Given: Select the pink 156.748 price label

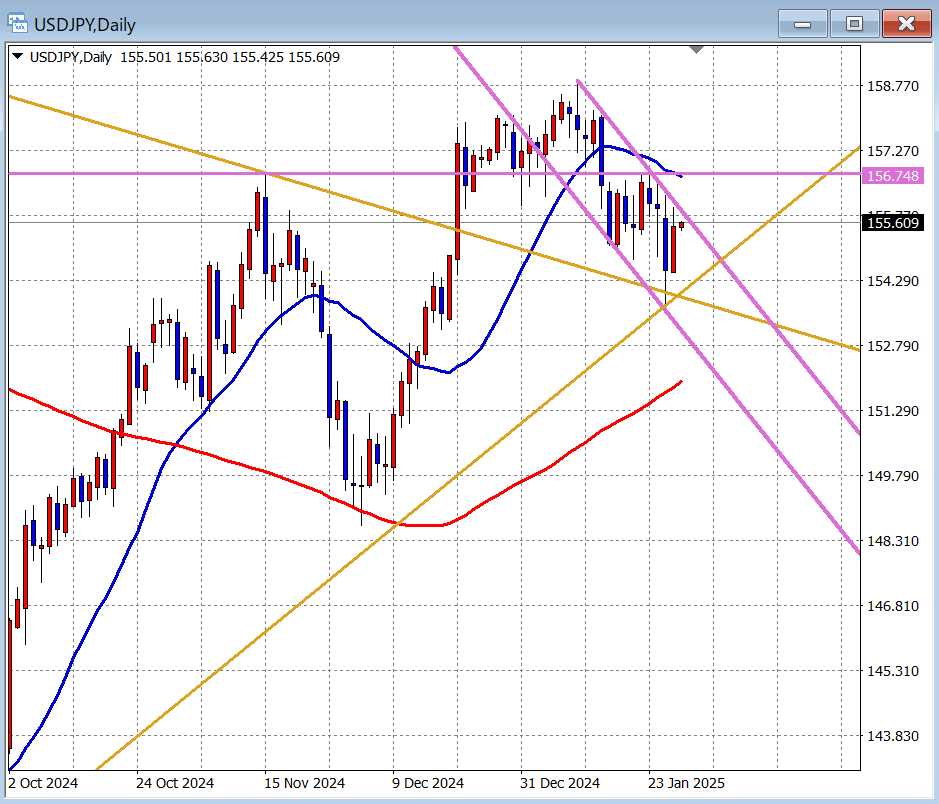Looking at the screenshot, I should tap(892, 175).
